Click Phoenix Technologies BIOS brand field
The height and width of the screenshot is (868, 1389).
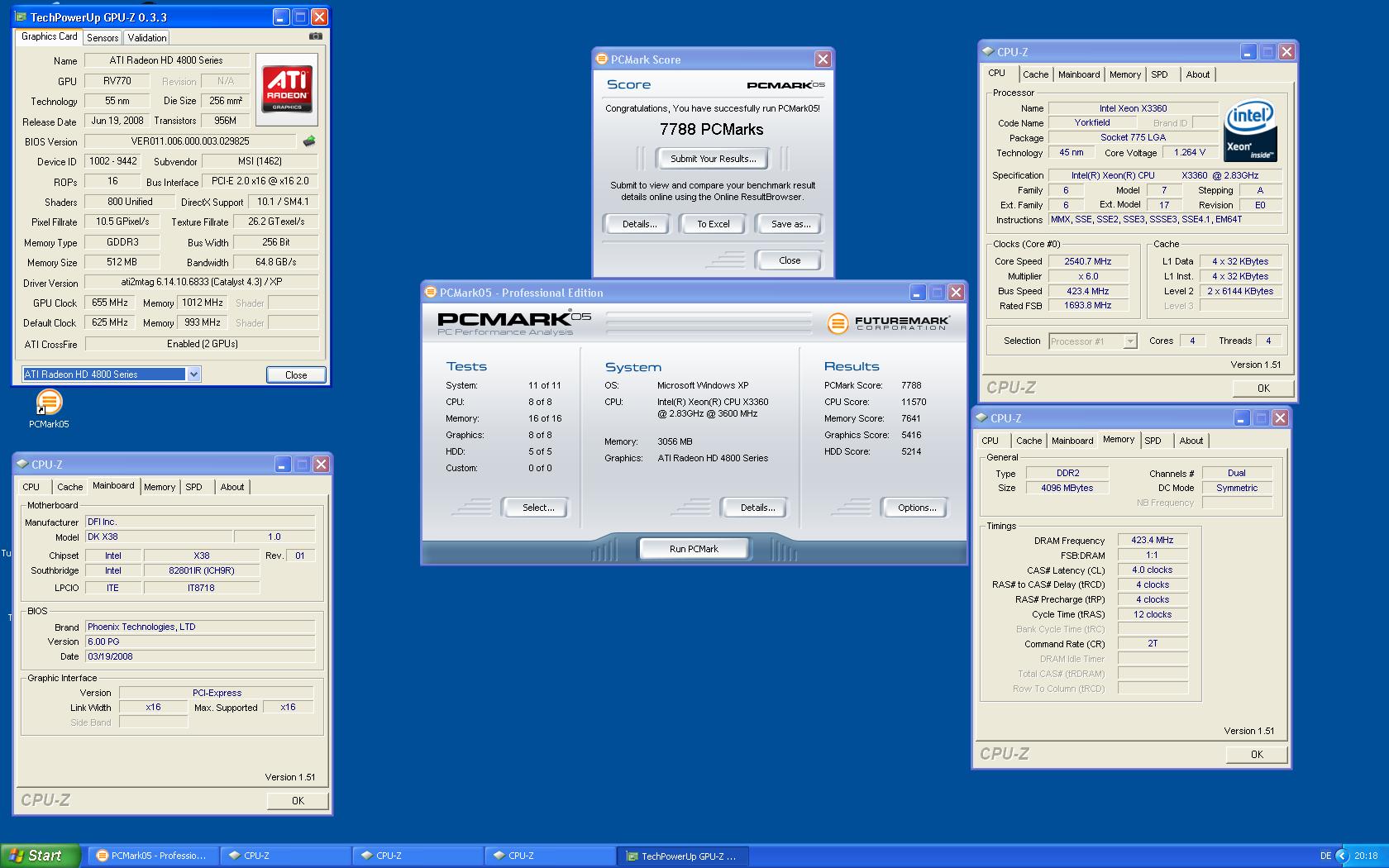[x=200, y=627]
